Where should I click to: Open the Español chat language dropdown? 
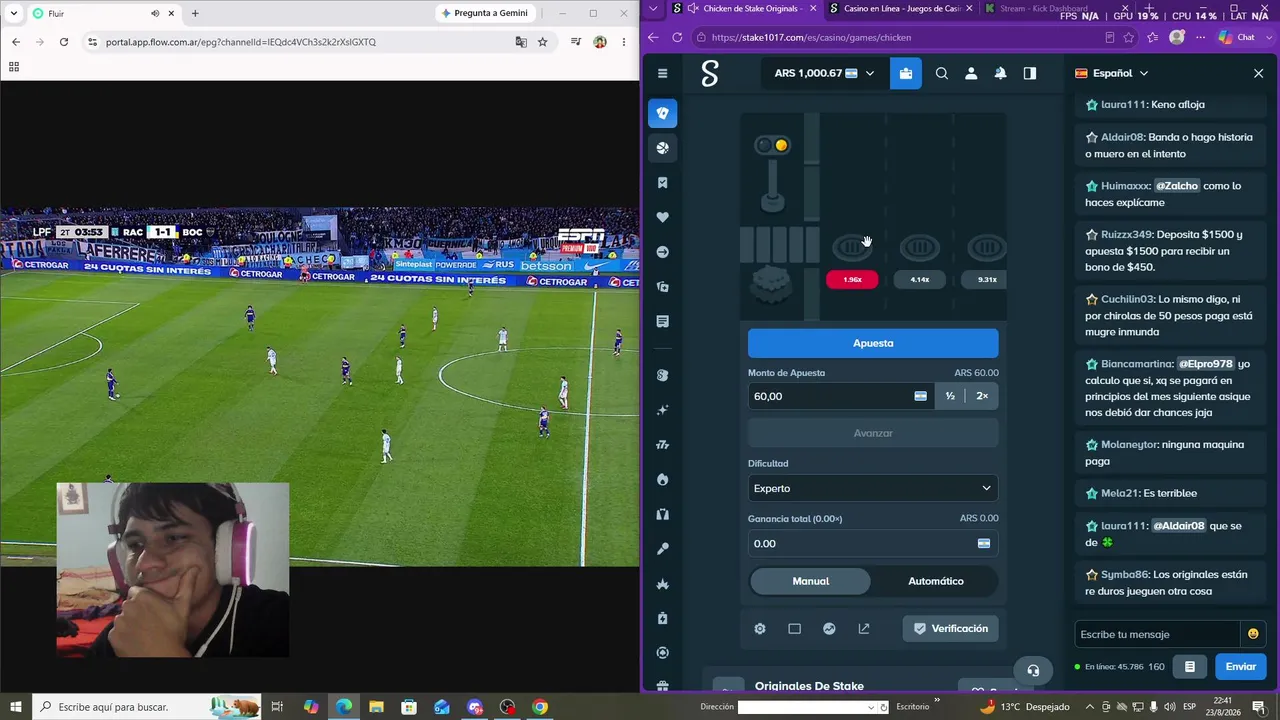(1112, 73)
